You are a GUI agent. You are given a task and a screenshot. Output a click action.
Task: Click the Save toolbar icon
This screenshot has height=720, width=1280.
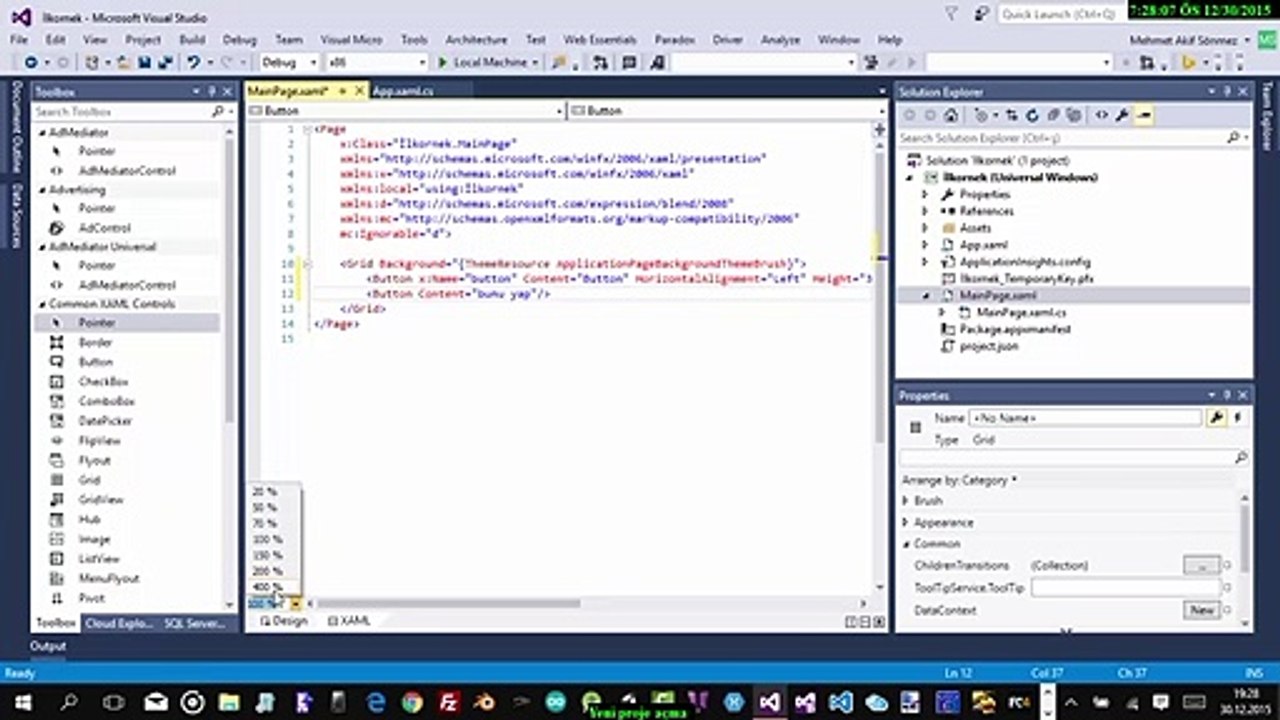tap(144, 62)
